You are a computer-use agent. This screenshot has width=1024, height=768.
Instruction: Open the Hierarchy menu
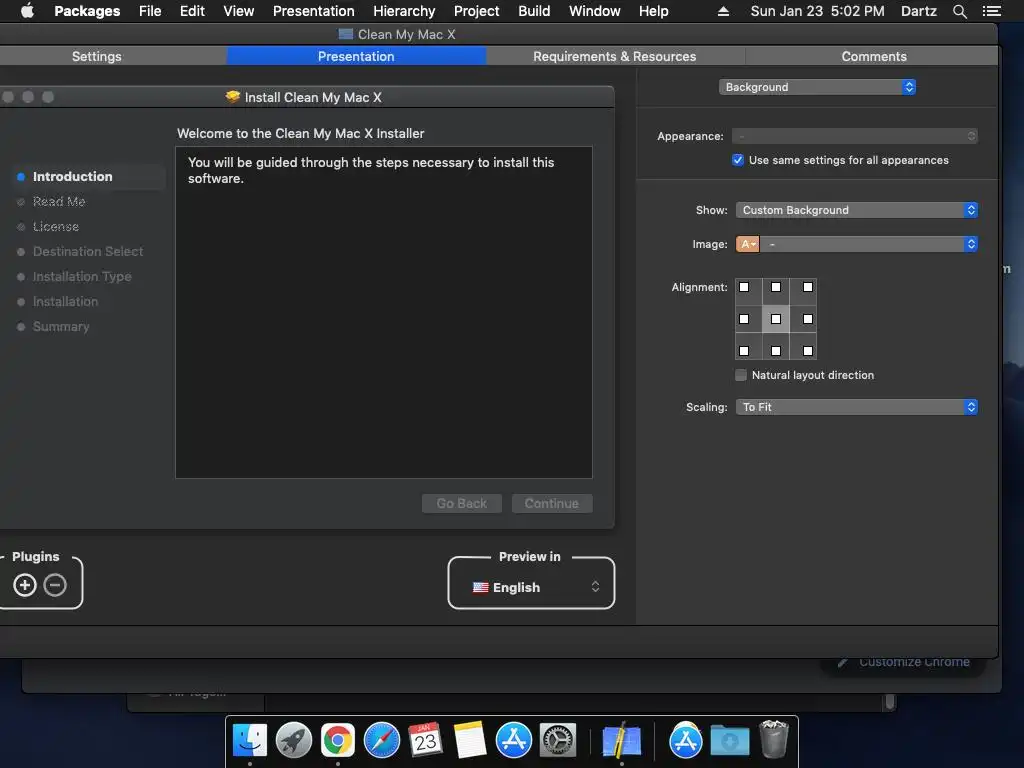404,11
